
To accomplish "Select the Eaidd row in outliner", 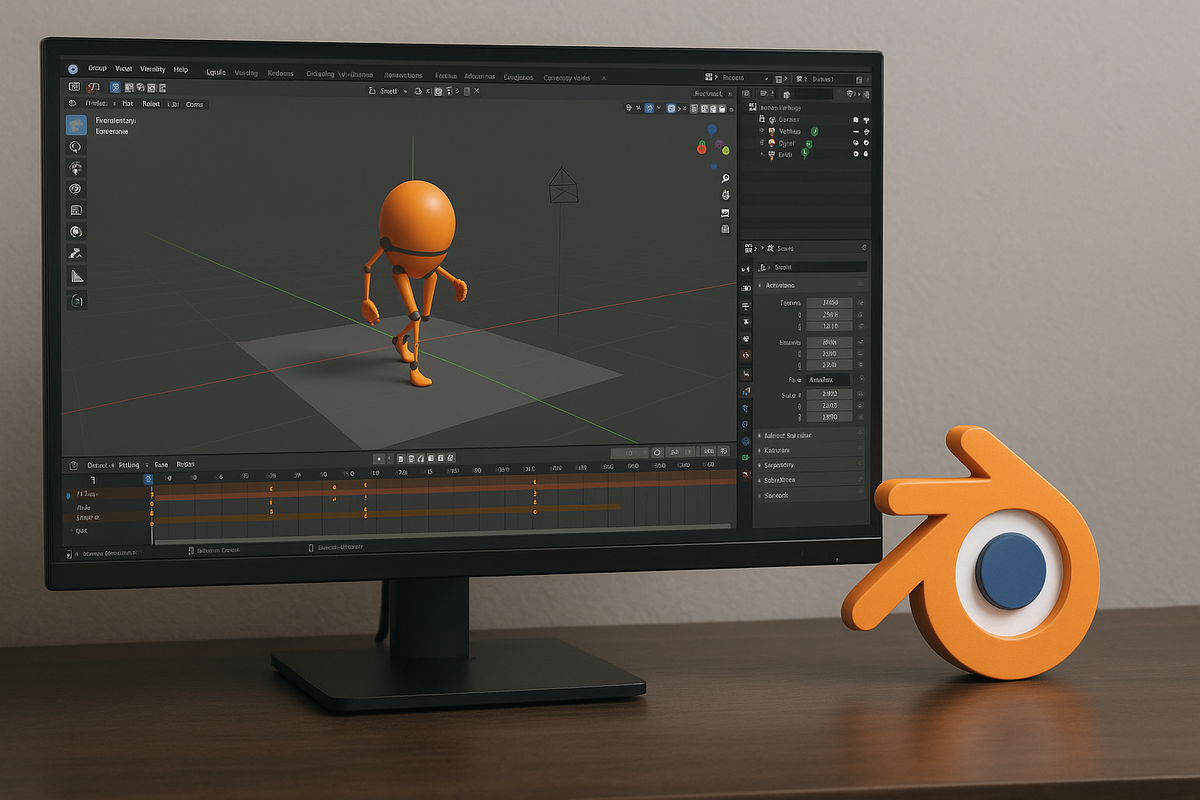I will coord(810,154).
